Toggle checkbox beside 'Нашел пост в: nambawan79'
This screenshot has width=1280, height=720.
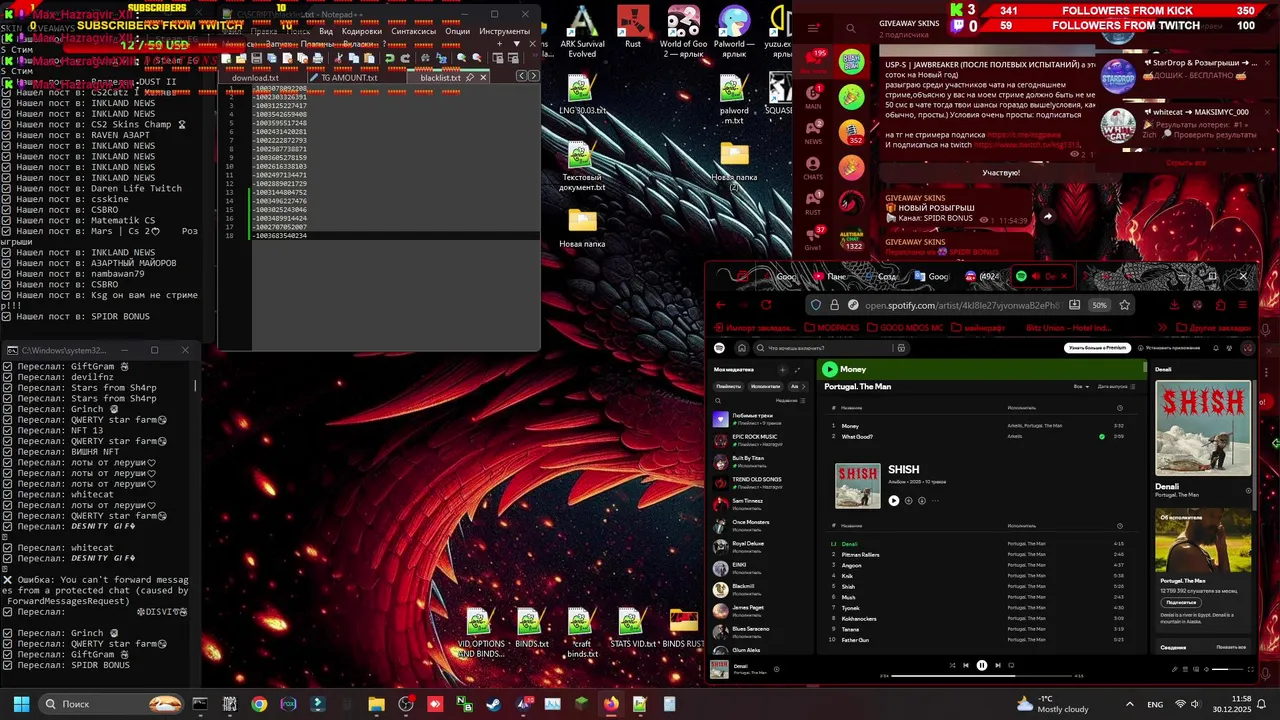tap(7, 274)
